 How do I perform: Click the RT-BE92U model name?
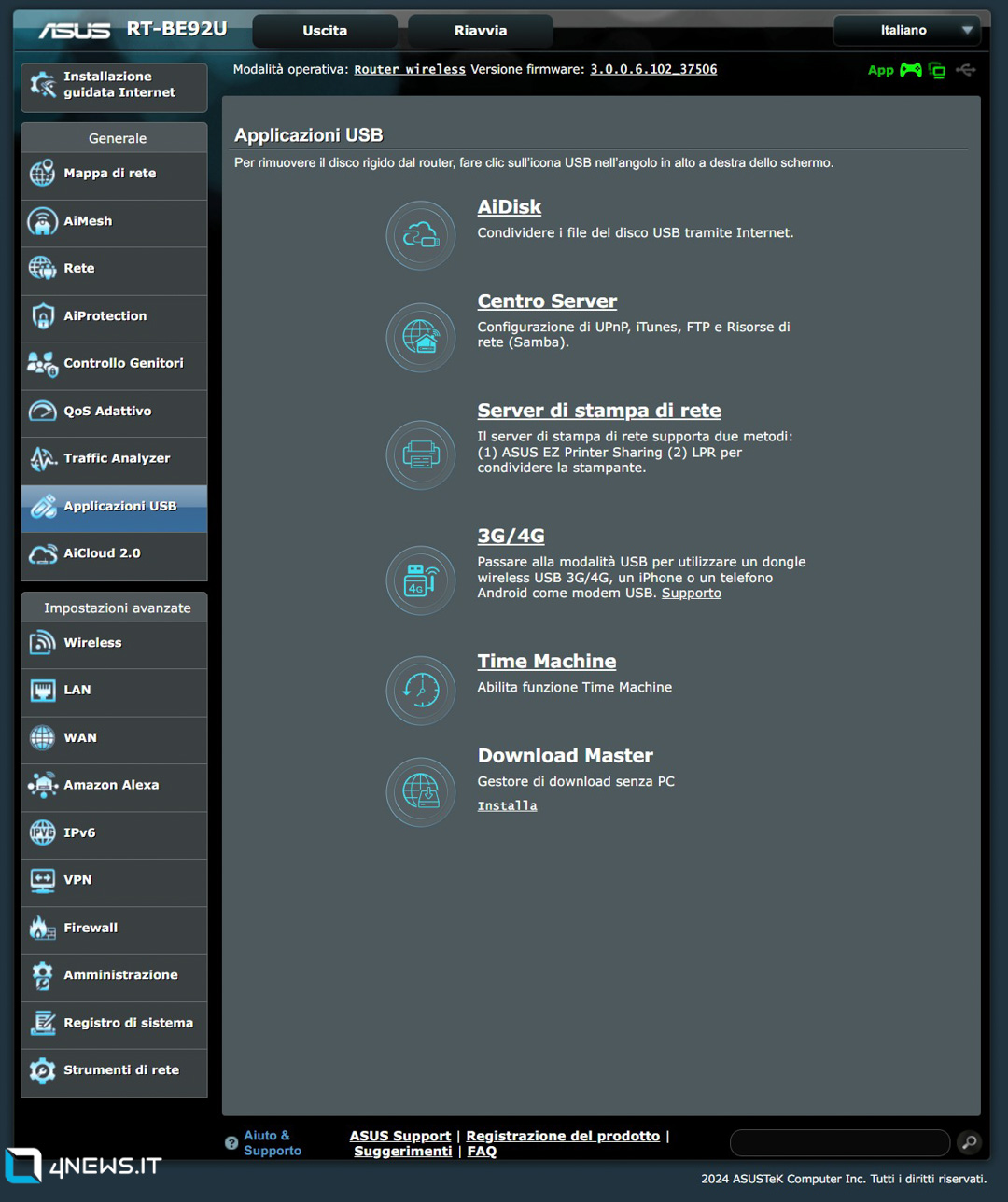pyautogui.click(x=176, y=29)
